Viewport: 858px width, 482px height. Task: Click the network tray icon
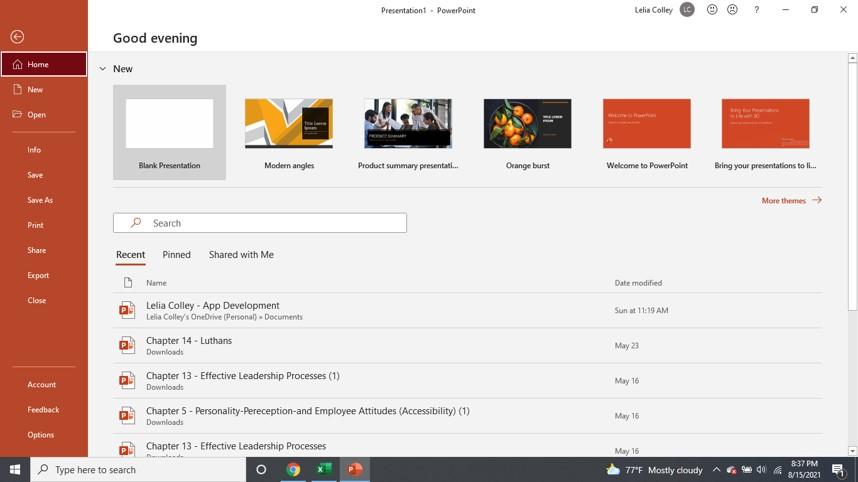point(777,470)
